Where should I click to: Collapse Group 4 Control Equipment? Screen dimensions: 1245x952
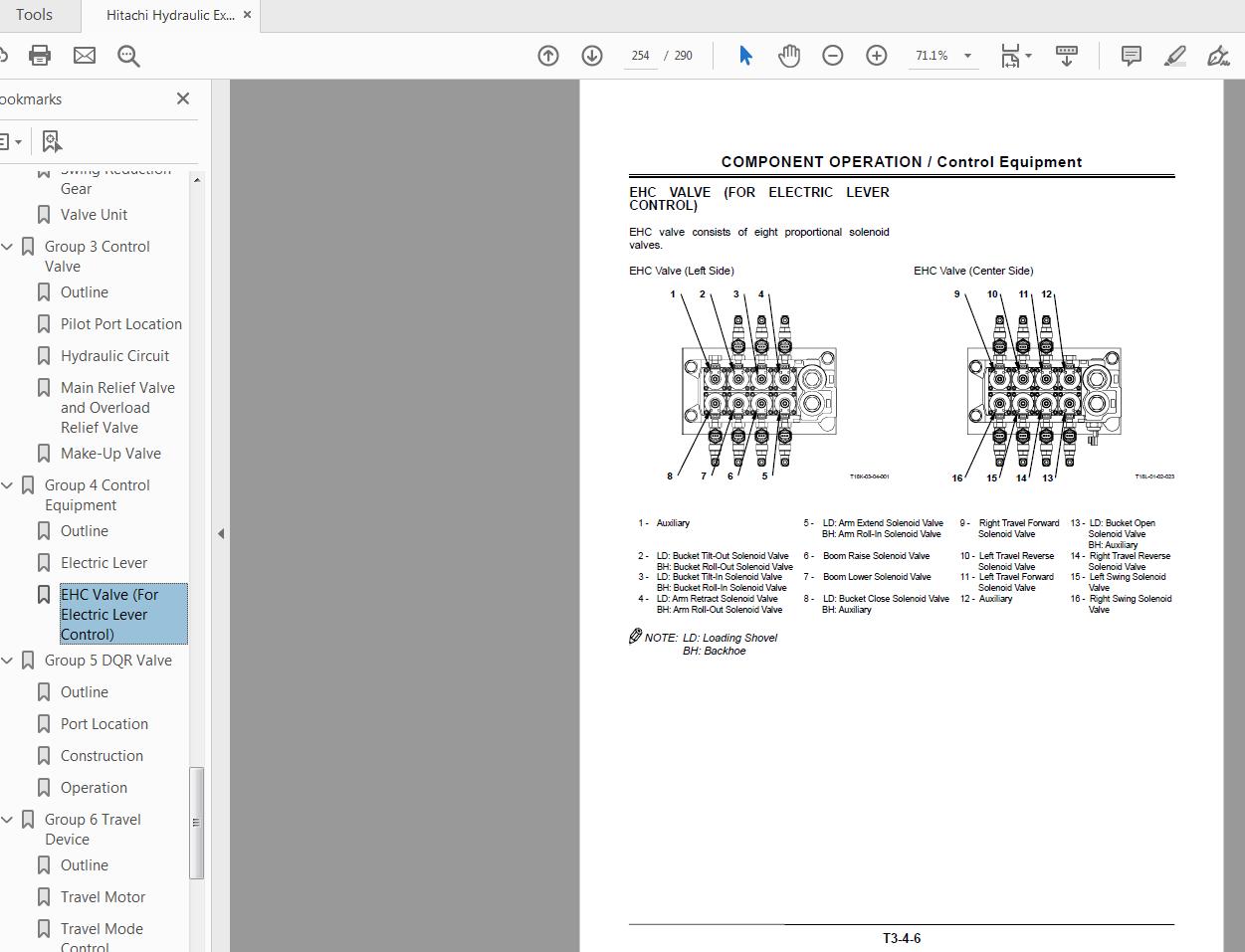click(7, 485)
